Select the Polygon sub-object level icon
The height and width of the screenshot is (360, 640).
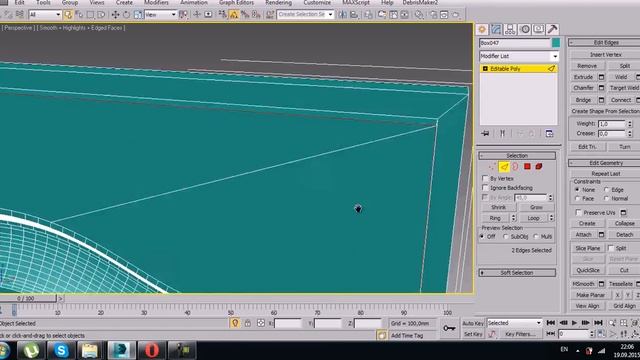(x=527, y=167)
